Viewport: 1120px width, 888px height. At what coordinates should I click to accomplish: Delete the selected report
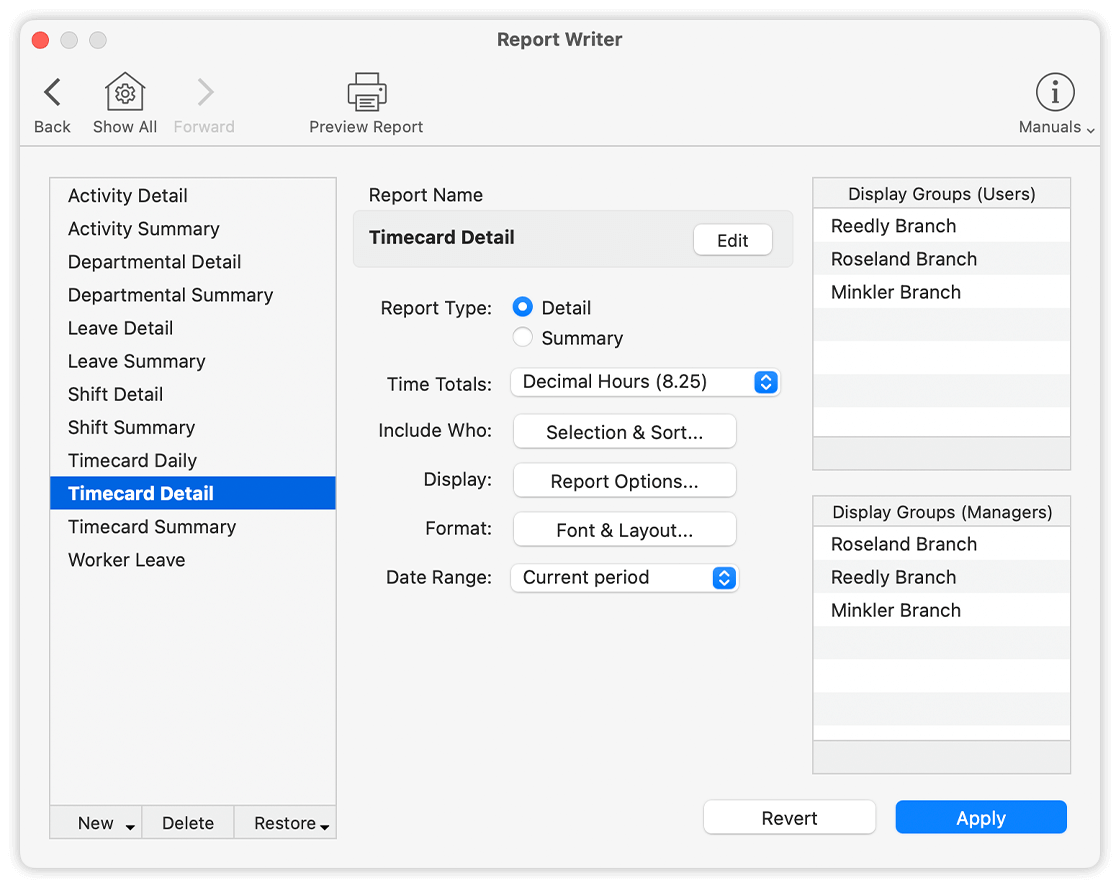coord(188,823)
